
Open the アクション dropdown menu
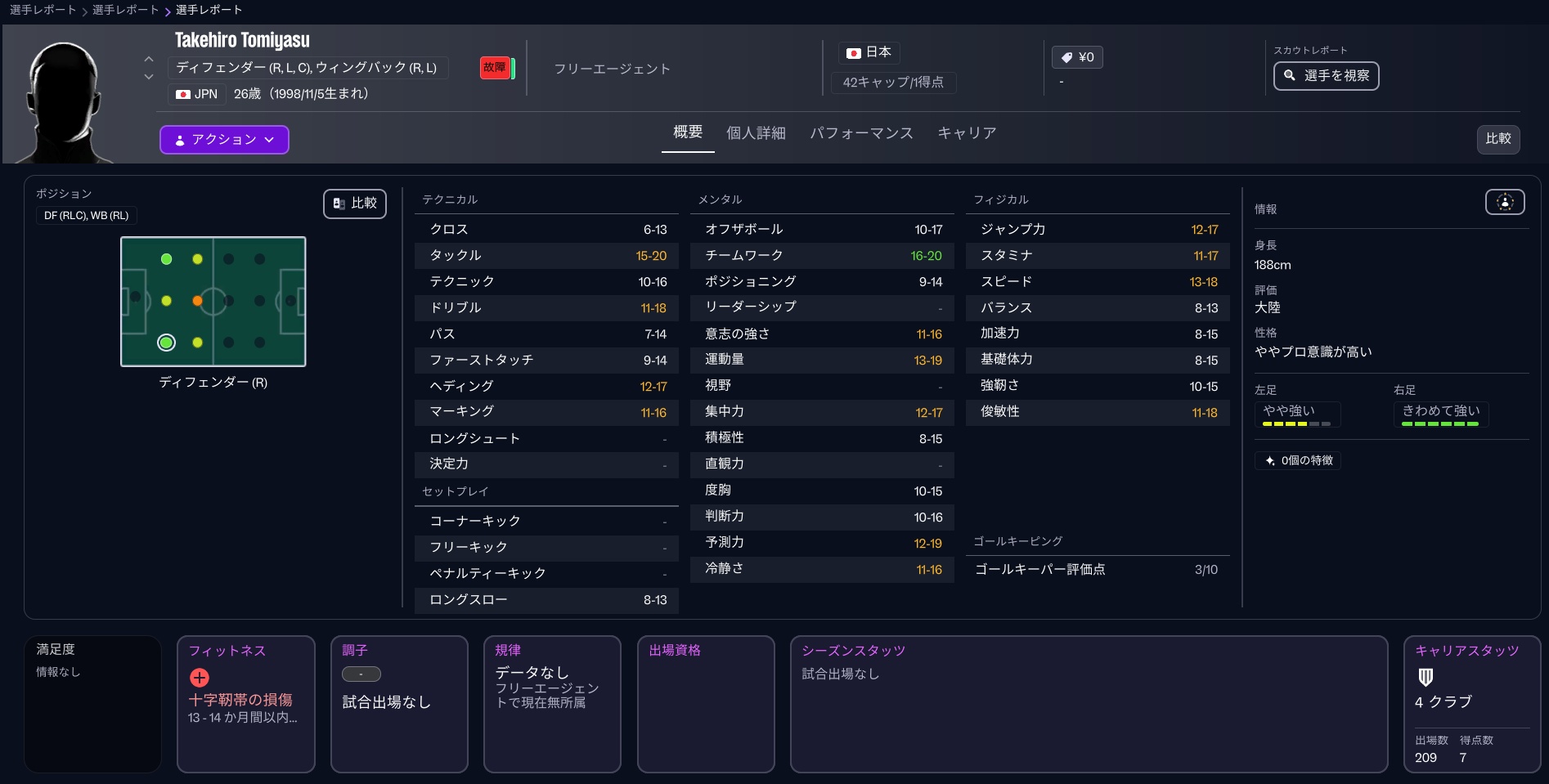pos(224,140)
